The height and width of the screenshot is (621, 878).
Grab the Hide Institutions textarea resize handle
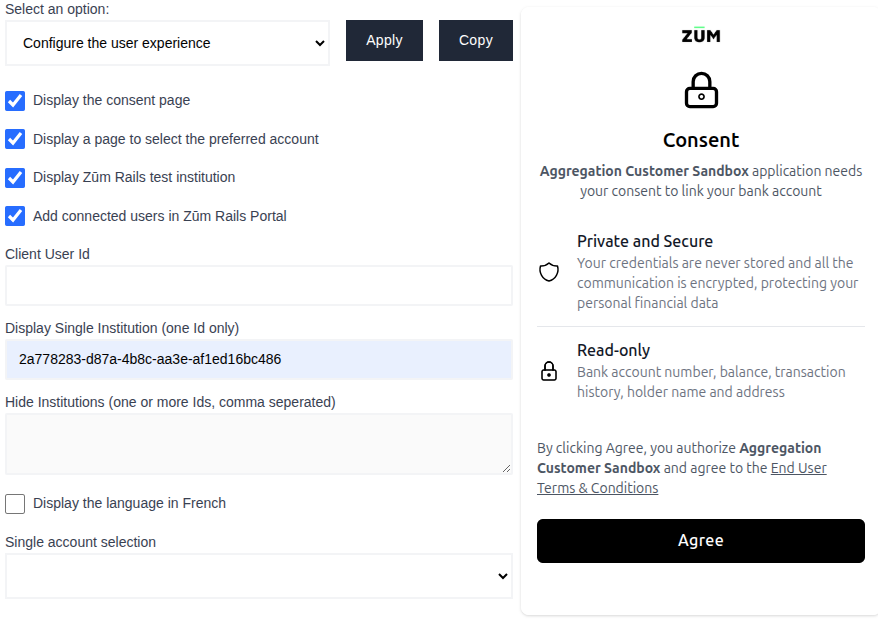coord(506,467)
